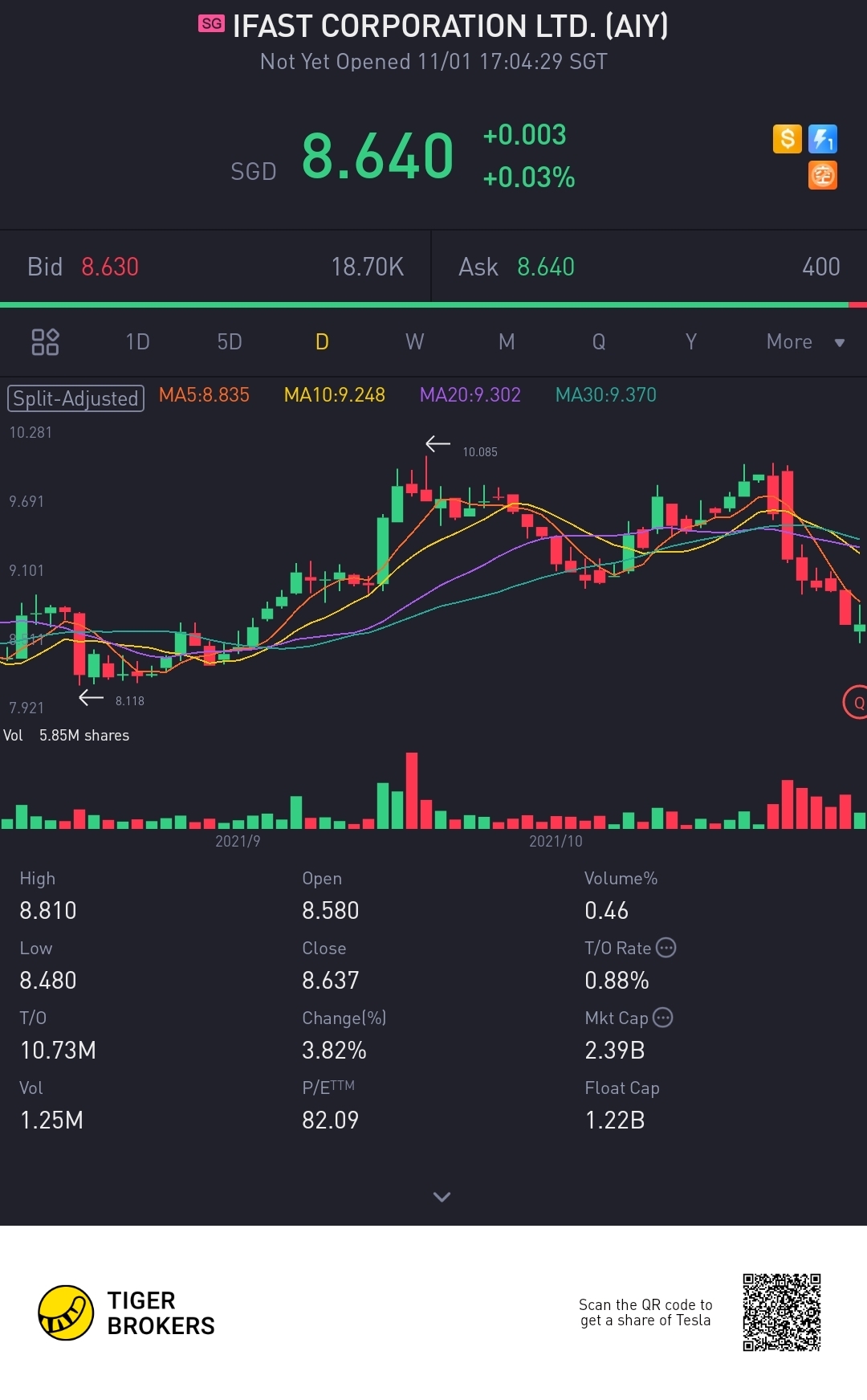
Task: Tap the IFAST CORPORATION LTD. (AIY) title
Action: click(450, 27)
